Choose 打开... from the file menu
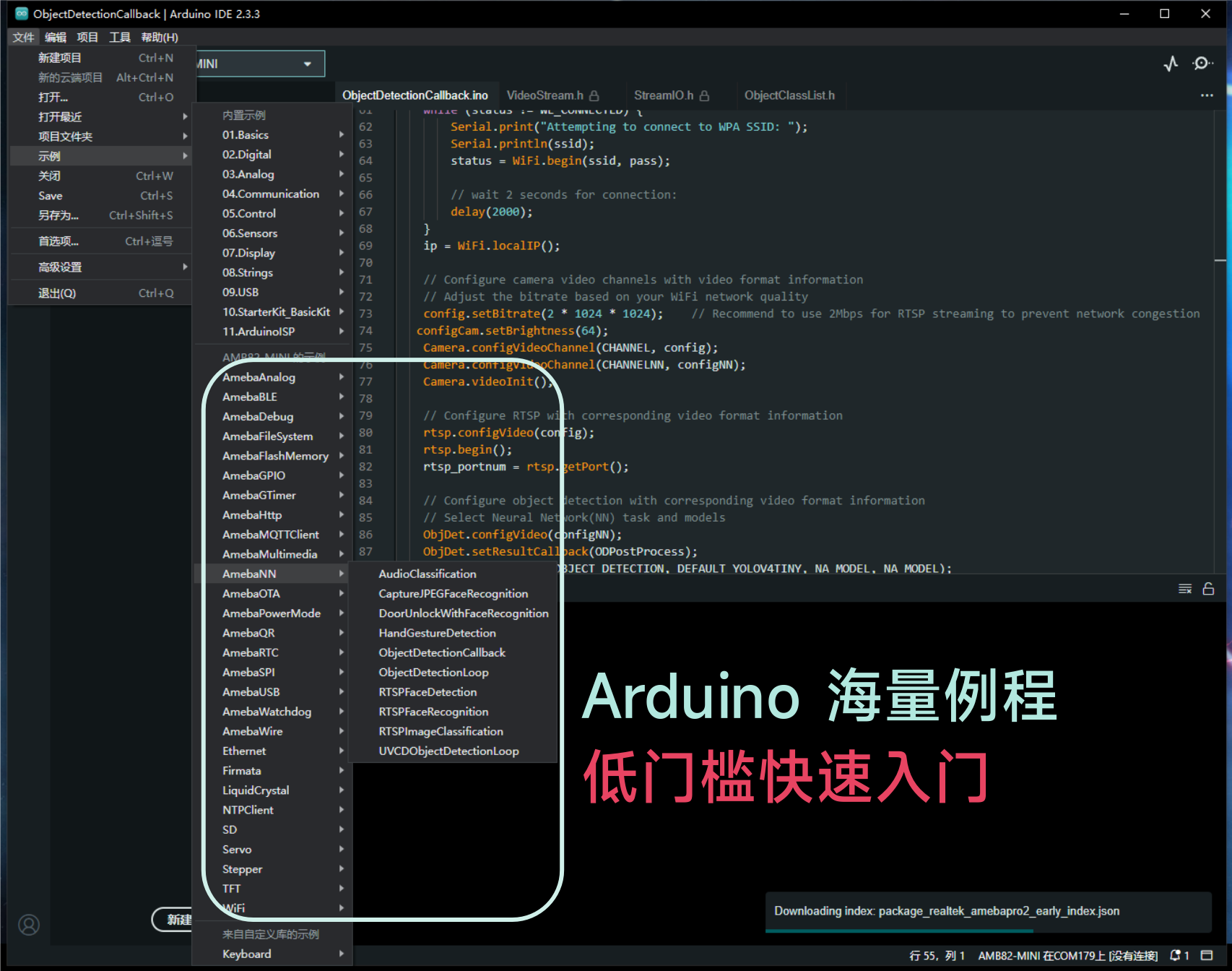1232x971 pixels. click(101, 97)
